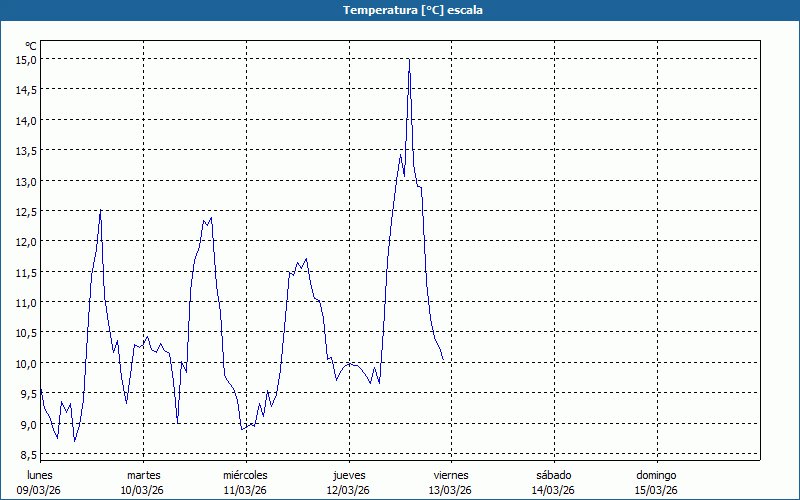This screenshot has height=500, width=800.
Task: Choose the miércoles 11/03/26 date label
Action: tap(245, 483)
